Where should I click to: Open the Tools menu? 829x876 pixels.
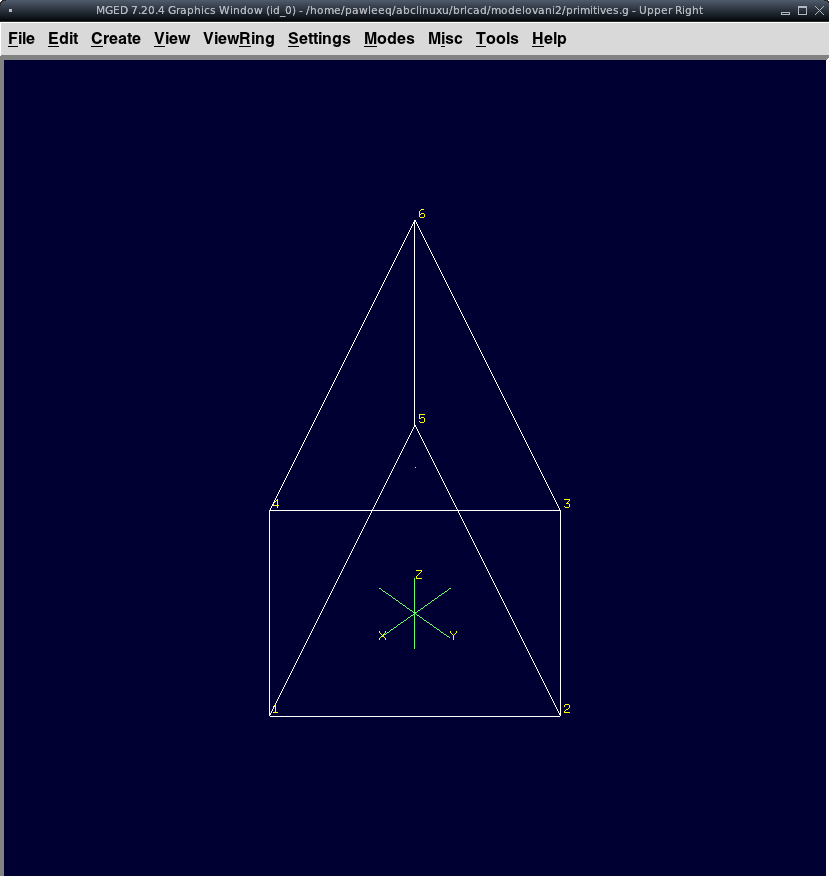point(497,39)
